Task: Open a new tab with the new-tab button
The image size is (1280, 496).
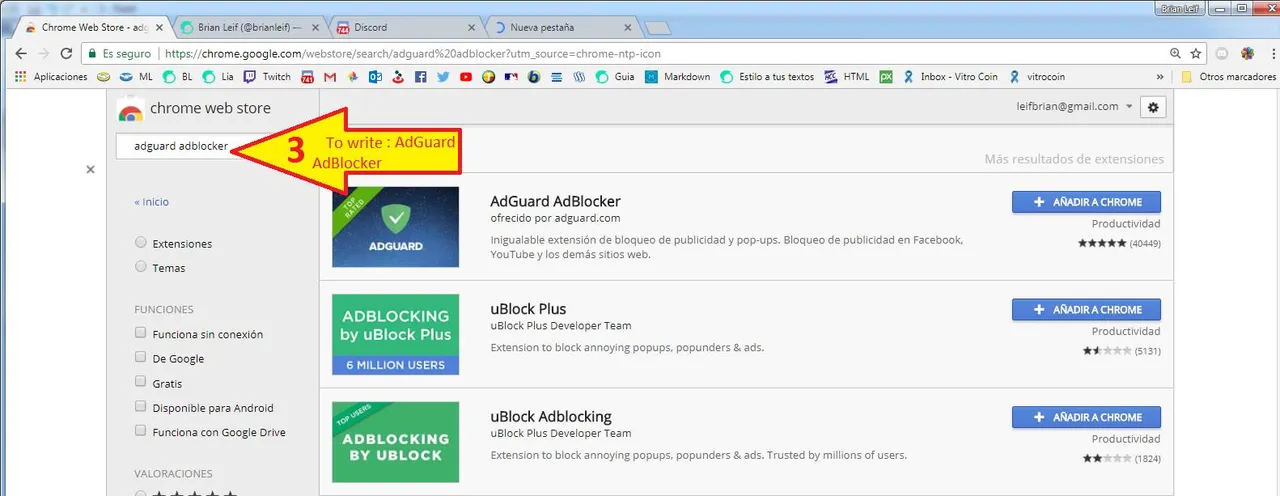Action: pos(657,28)
